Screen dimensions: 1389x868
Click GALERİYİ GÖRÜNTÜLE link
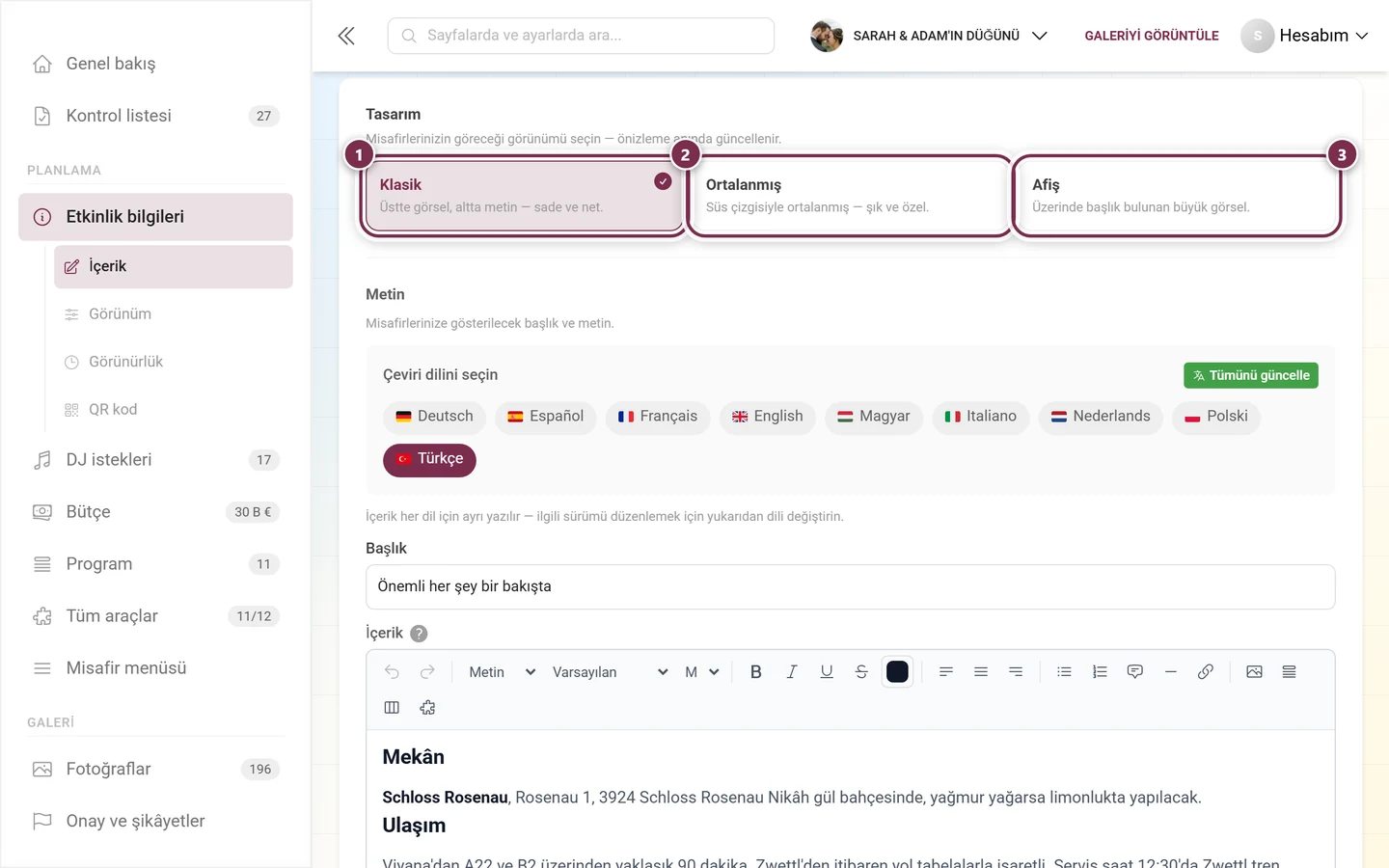coord(1152,36)
